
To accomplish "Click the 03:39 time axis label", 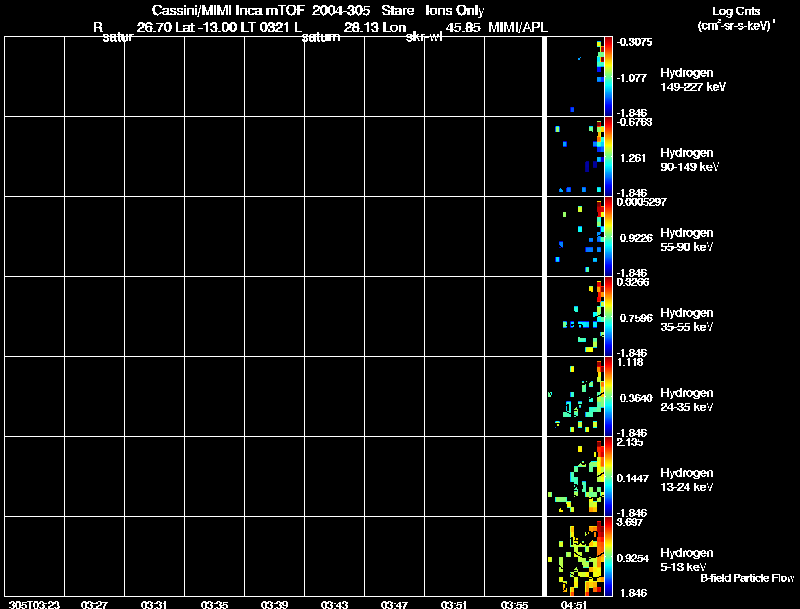I will click(x=274, y=605).
